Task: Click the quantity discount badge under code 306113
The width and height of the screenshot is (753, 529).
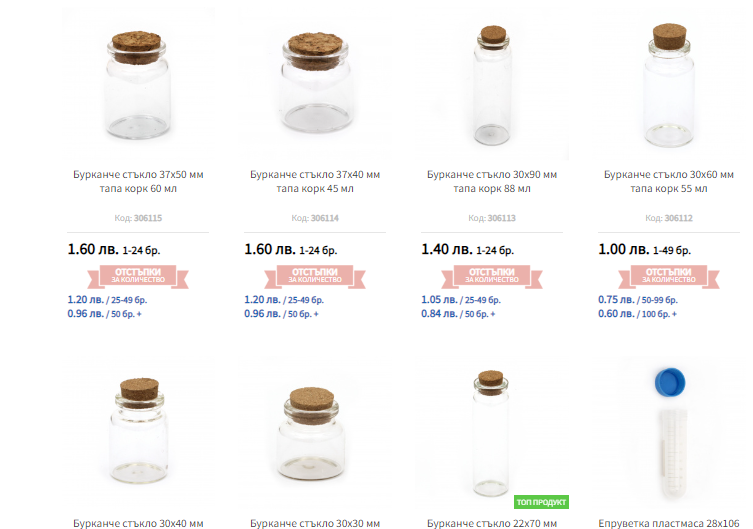Action: click(x=491, y=275)
